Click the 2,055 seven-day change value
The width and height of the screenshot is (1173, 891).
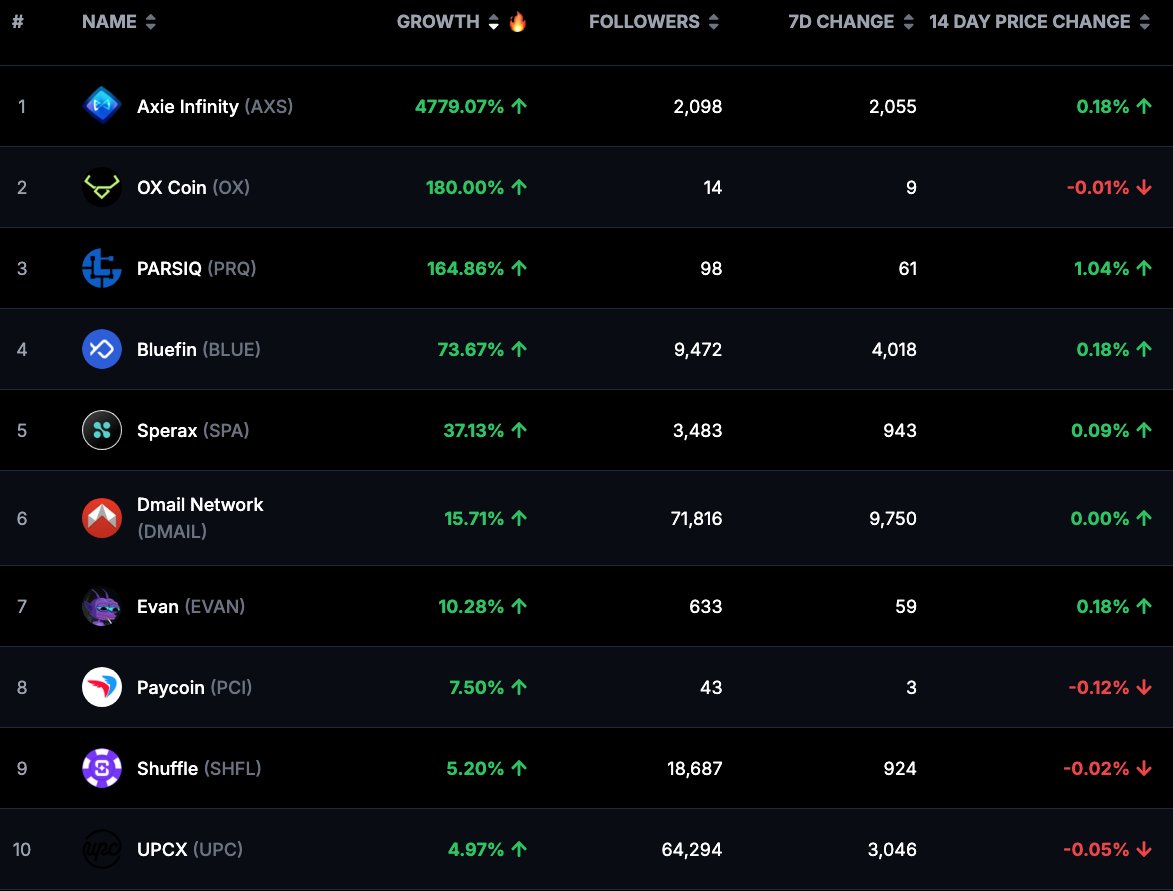click(x=892, y=106)
